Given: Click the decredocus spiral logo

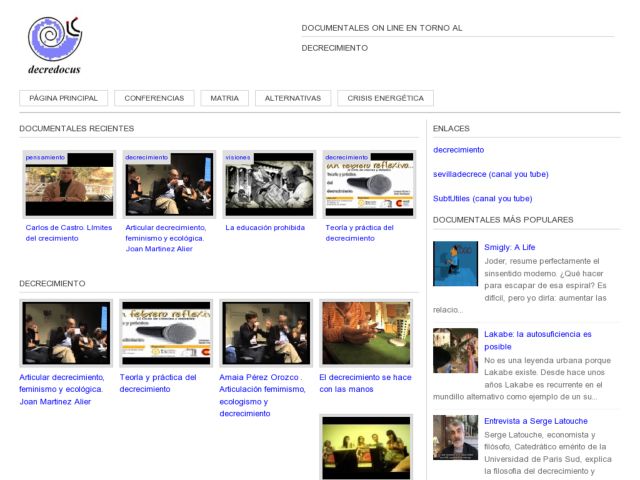Looking at the screenshot, I should coord(54,41).
